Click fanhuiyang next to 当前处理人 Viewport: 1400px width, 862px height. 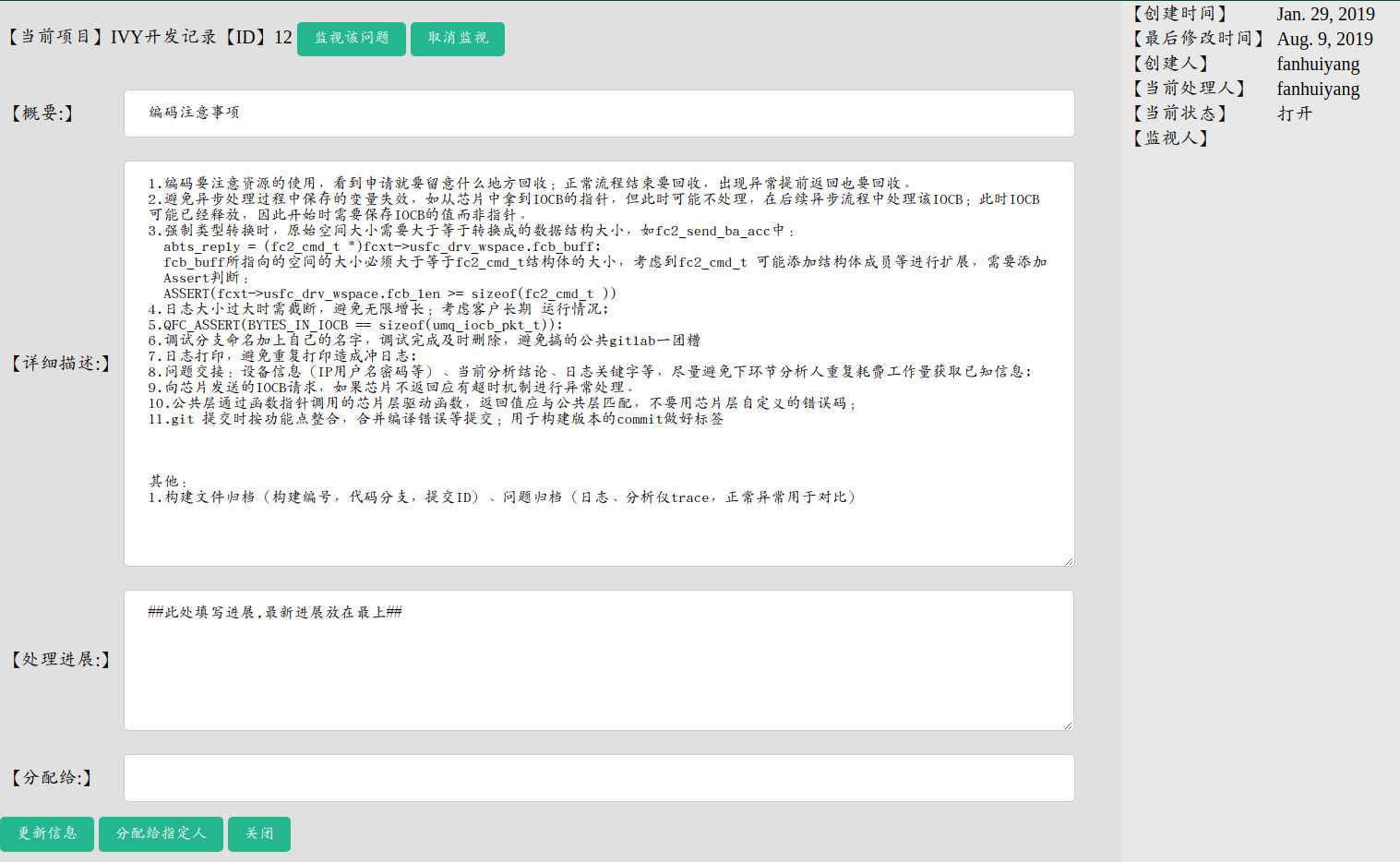coord(1318,89)
